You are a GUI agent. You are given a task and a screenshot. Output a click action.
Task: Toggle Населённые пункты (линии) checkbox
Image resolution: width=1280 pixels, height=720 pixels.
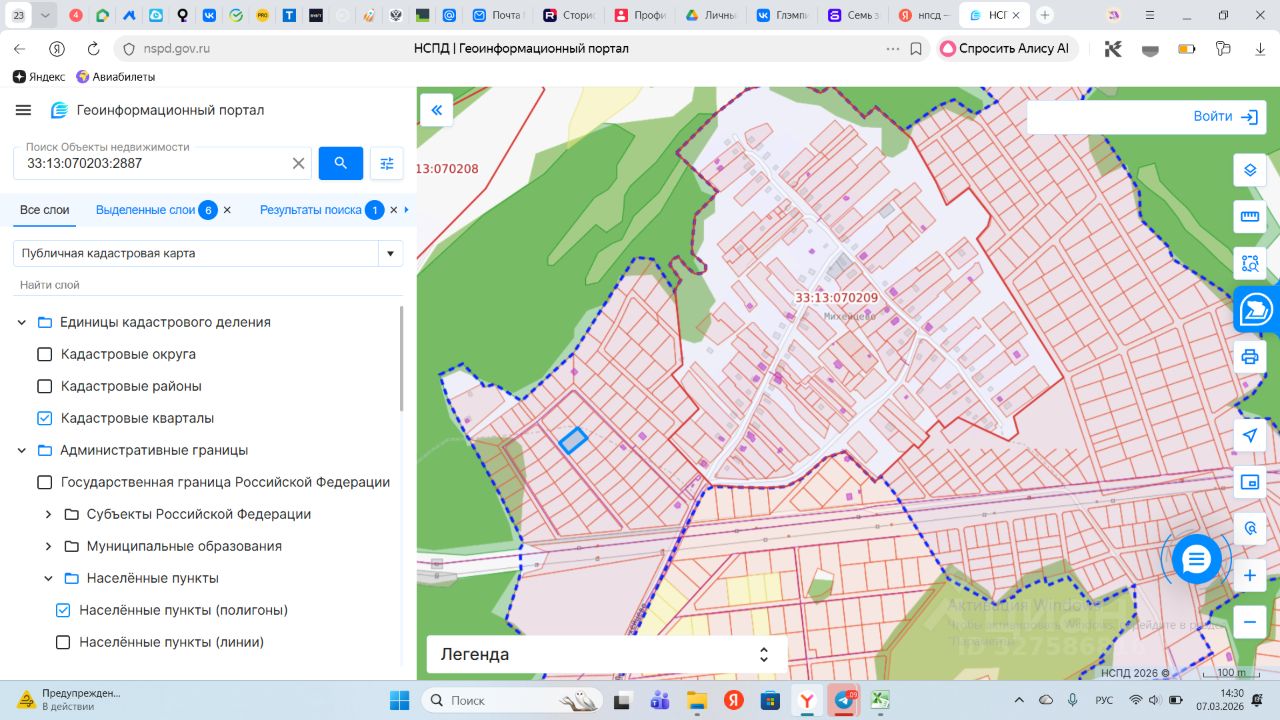[x=63, y=642]
